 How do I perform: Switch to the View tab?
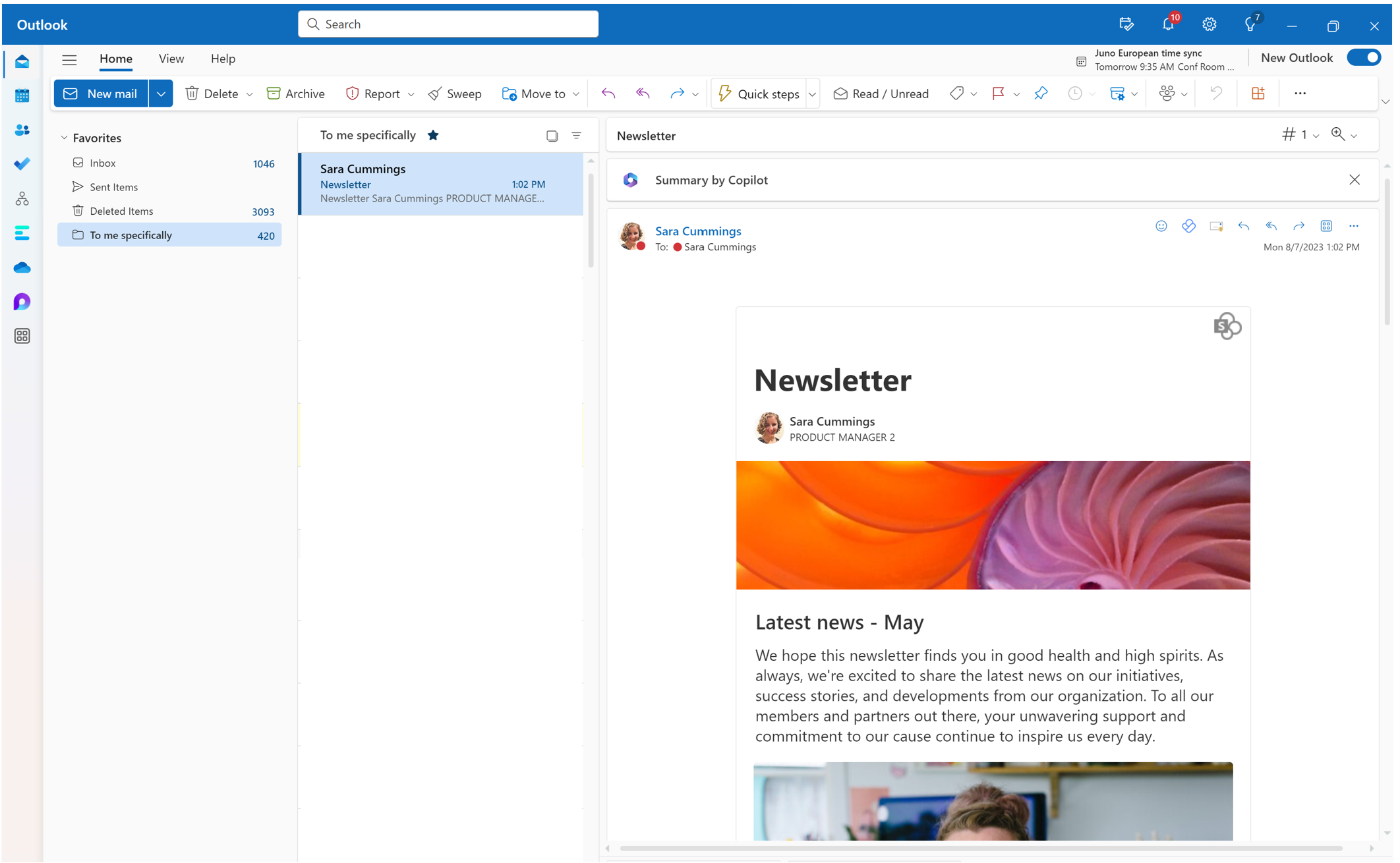tap(171, 59)
